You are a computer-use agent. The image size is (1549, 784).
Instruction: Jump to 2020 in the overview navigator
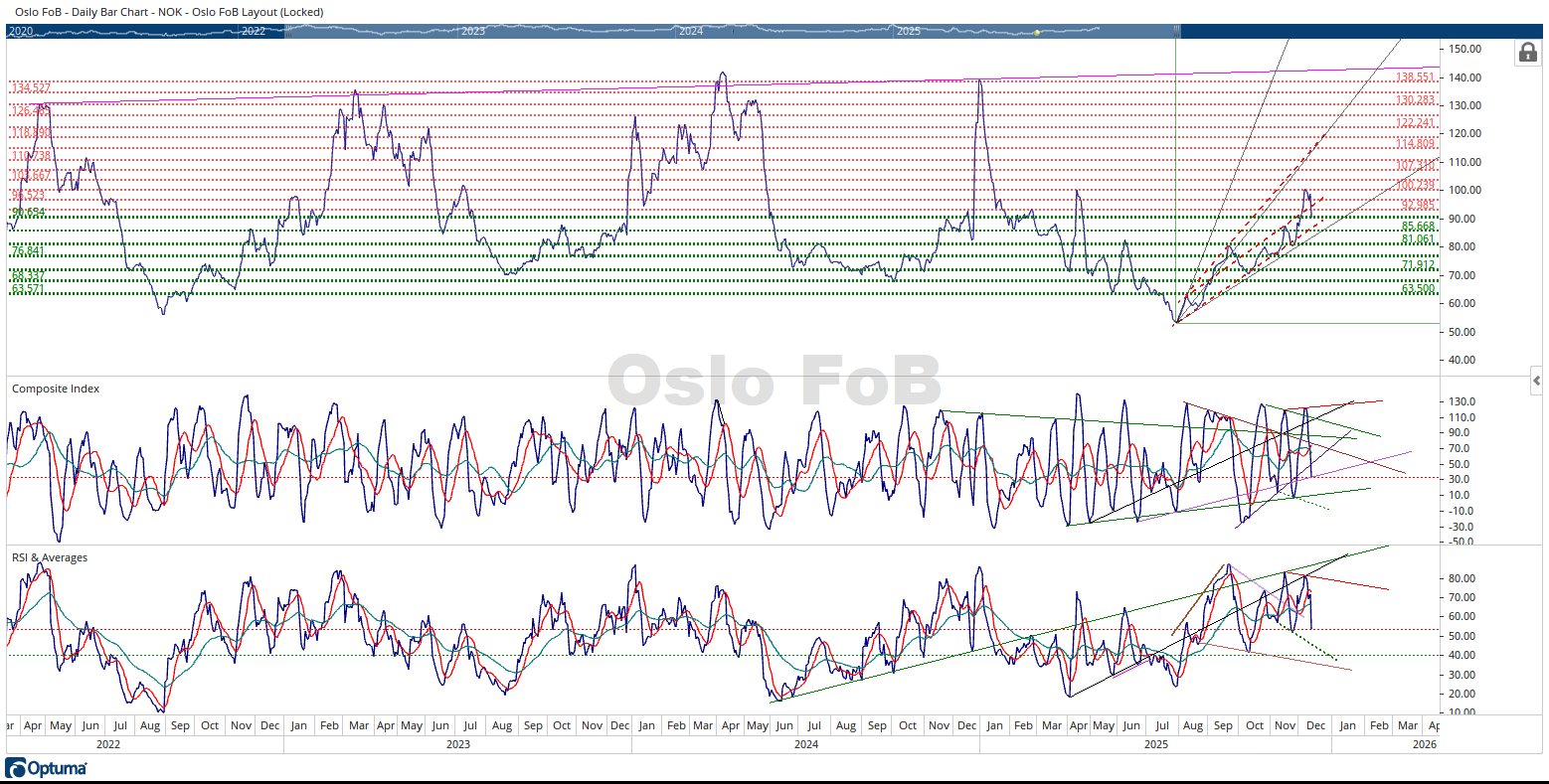tap(21, 32)
